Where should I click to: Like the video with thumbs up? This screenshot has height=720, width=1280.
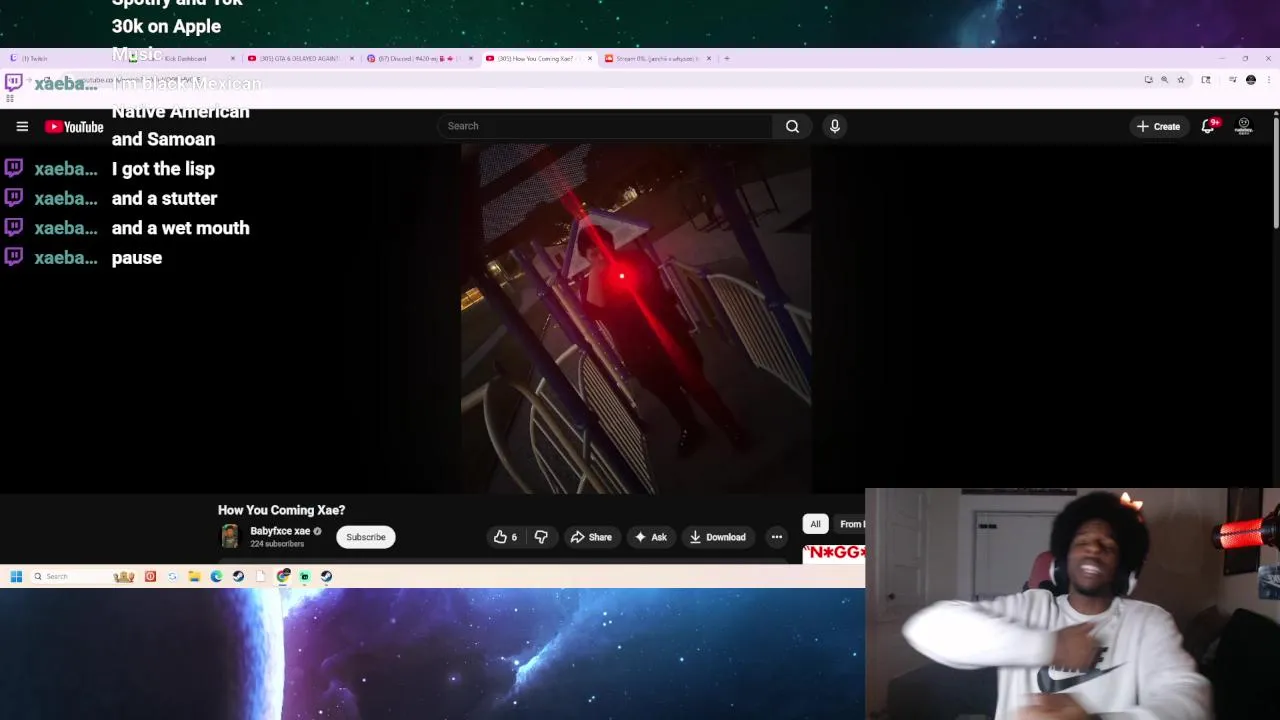505,537
